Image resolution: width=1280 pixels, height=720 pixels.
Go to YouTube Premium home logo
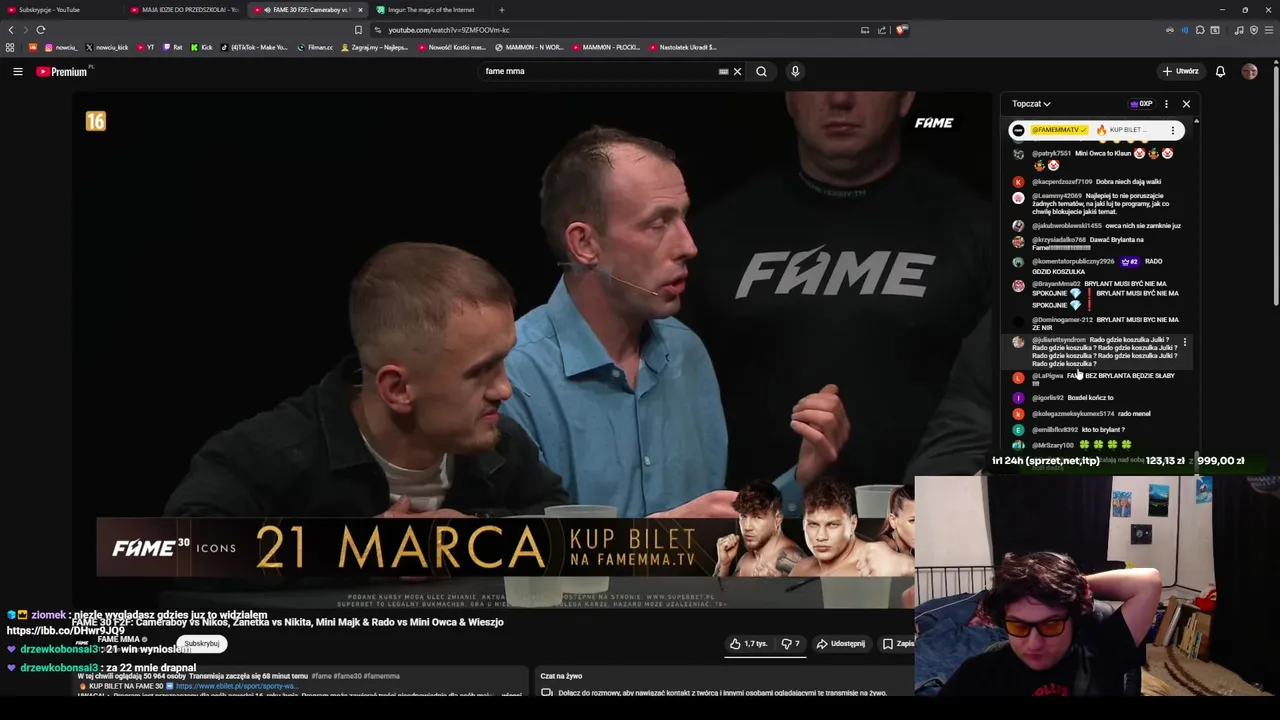(62, 71)
